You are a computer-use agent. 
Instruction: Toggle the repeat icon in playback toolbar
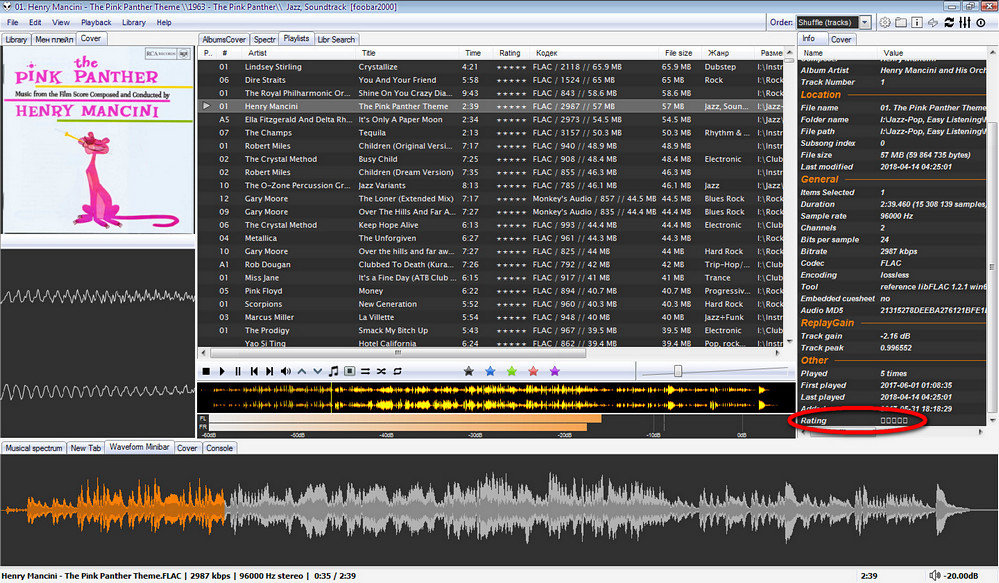[x=397, y=371]
